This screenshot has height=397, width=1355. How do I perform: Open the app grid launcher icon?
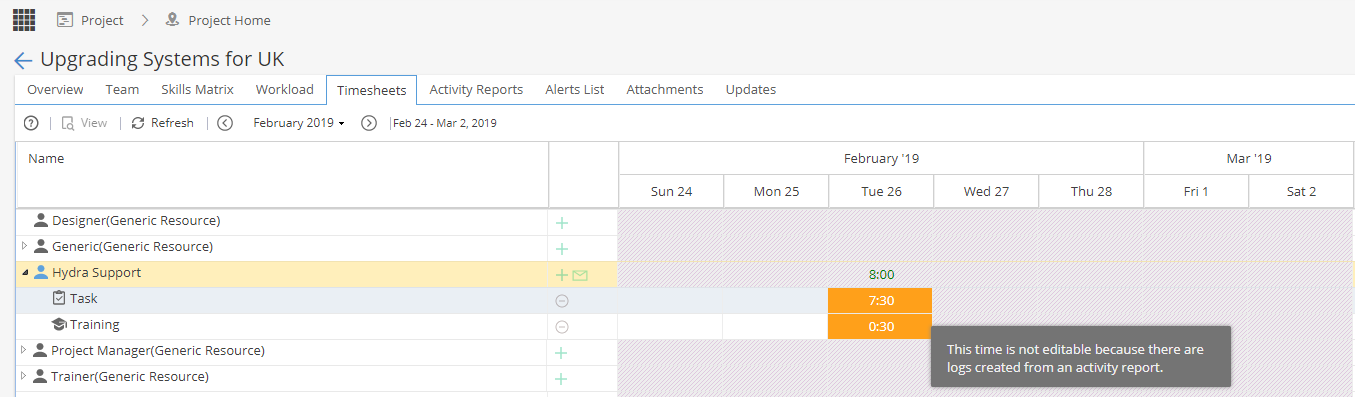23,19
